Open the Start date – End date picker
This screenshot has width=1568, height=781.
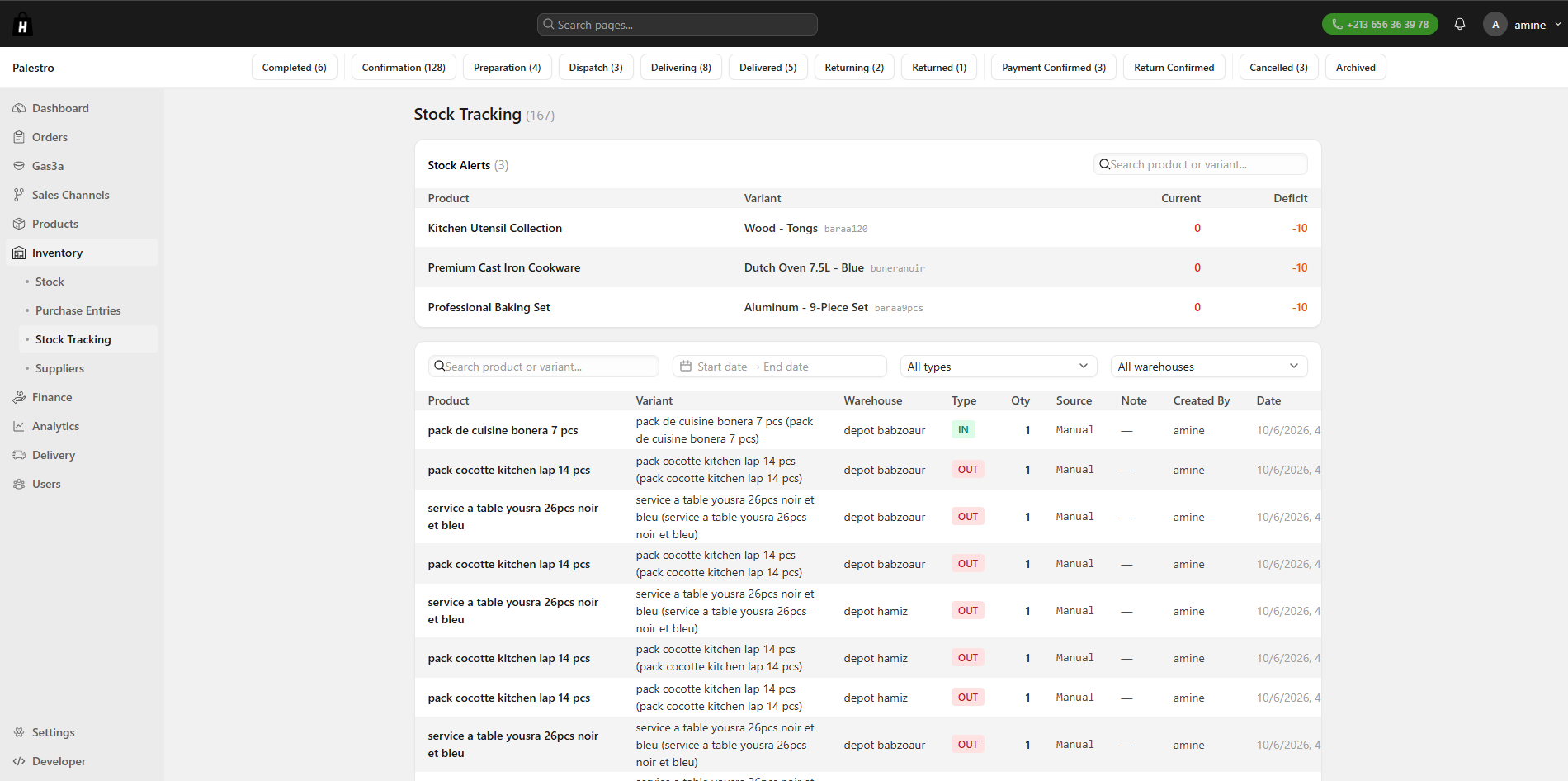[780, 367]
